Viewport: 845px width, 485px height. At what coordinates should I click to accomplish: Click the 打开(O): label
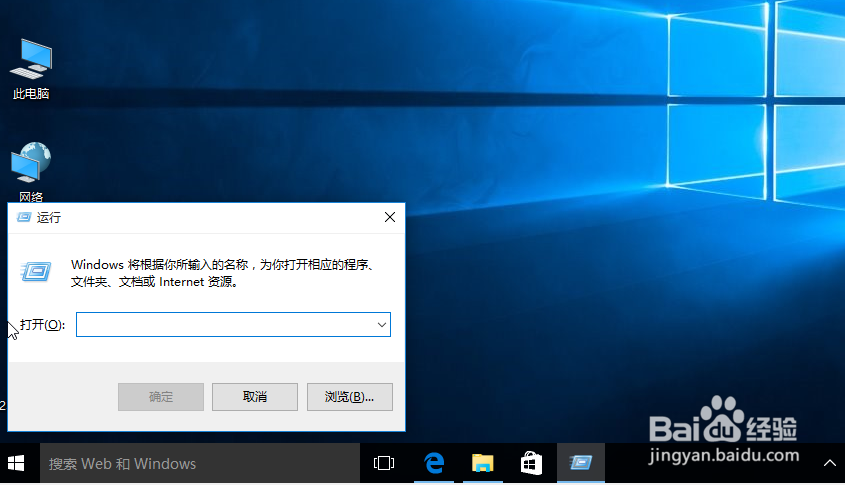pyautogui.click(x=42, y=325)
